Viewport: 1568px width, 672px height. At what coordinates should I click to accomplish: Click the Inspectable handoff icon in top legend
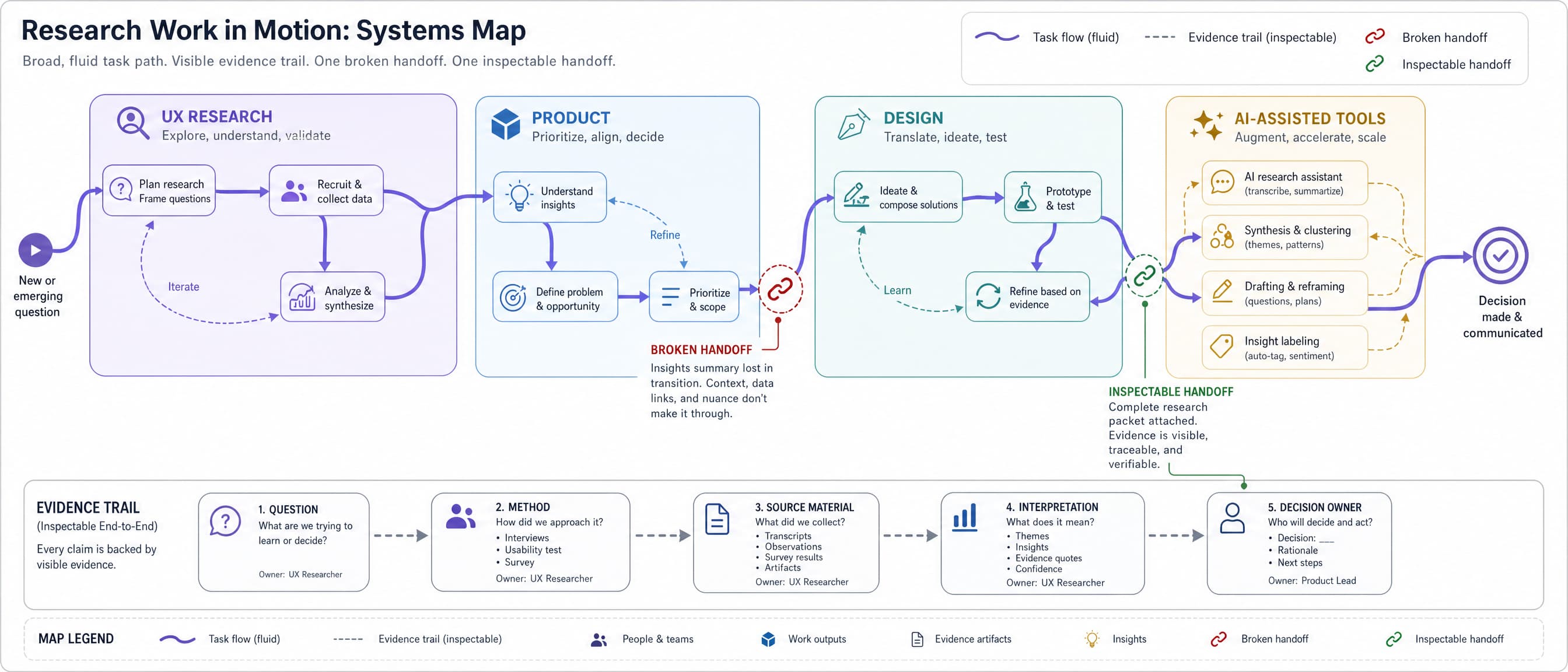(1375, 64)
